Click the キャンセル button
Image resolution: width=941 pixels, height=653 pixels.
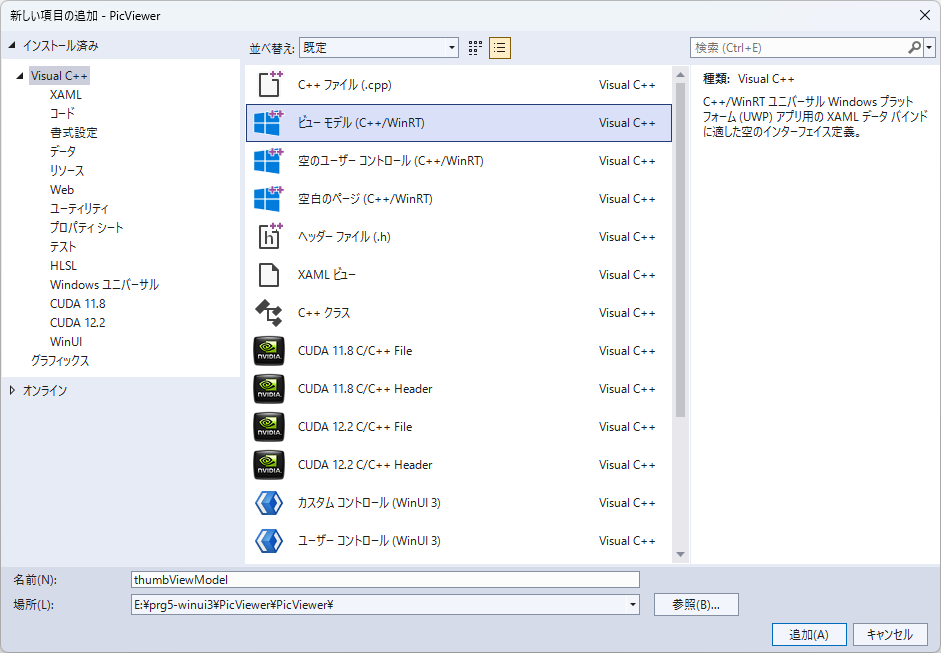(x=889, y=635)
